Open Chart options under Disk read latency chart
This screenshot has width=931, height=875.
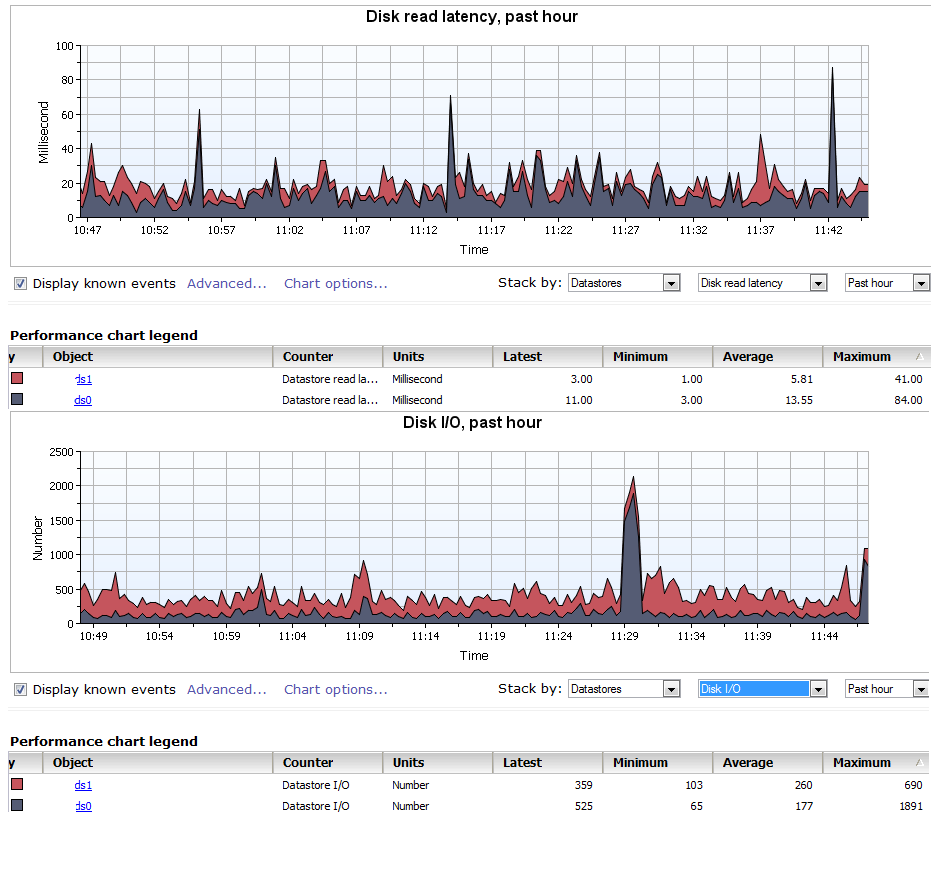pos(335,284)
